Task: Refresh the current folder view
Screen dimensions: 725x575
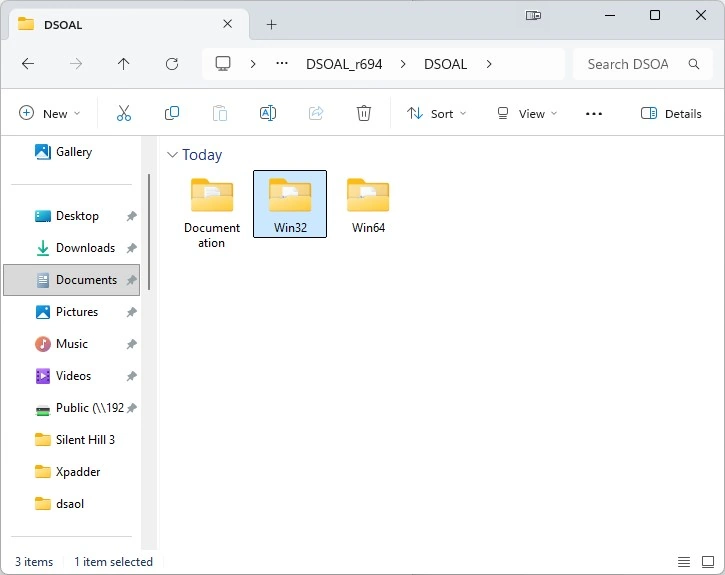Action: coord(172,64)
